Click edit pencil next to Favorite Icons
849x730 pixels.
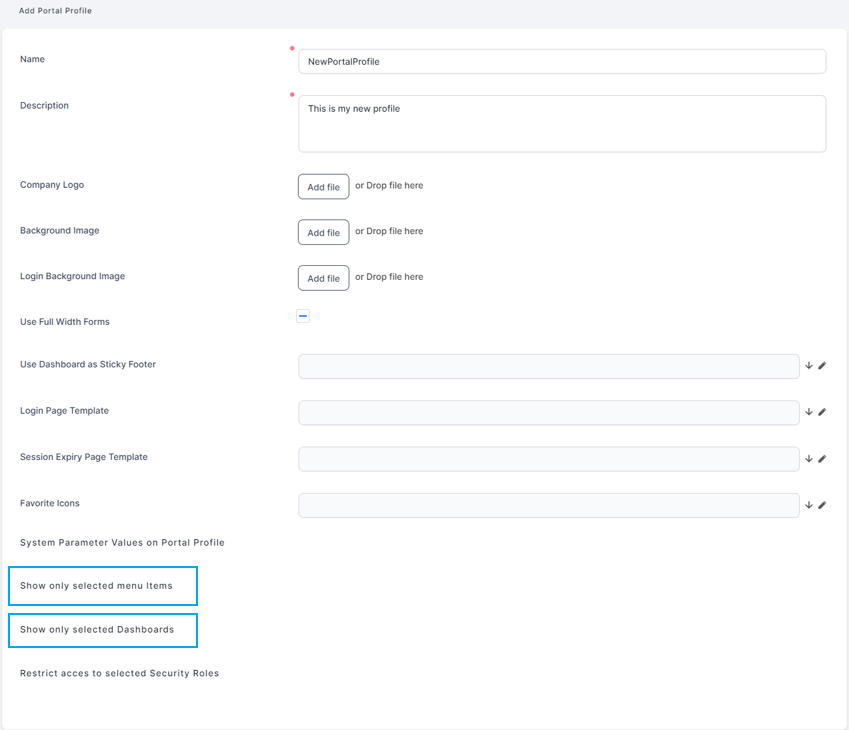coord(822,505)
